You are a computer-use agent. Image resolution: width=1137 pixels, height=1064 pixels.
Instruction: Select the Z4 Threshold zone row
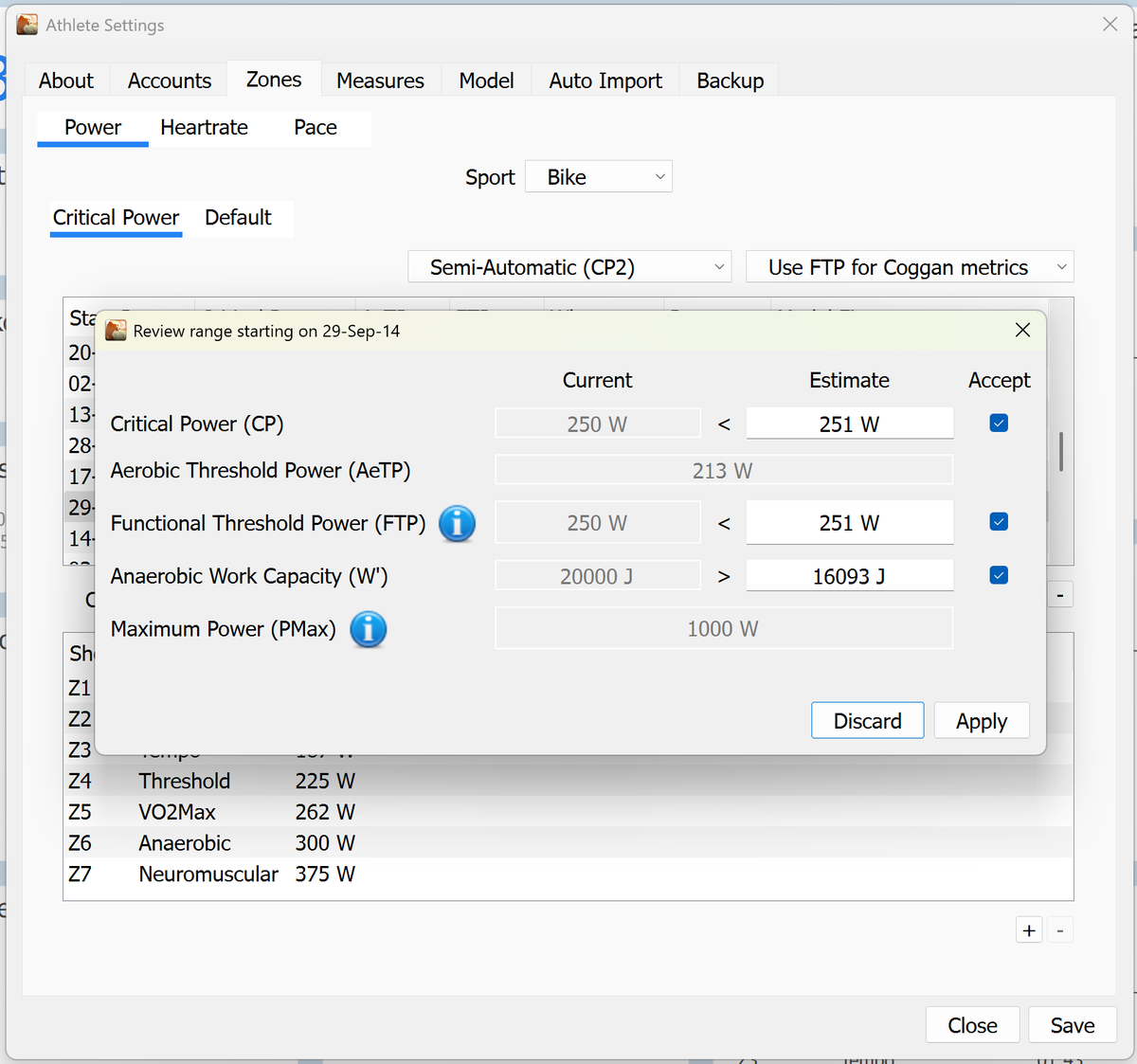(568, 781)
